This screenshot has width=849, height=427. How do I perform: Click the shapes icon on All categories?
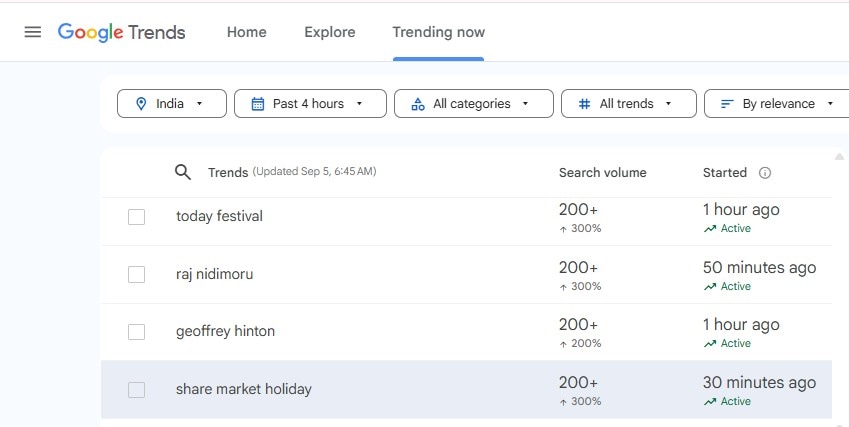pyautogui.click(x=418, y=104)
